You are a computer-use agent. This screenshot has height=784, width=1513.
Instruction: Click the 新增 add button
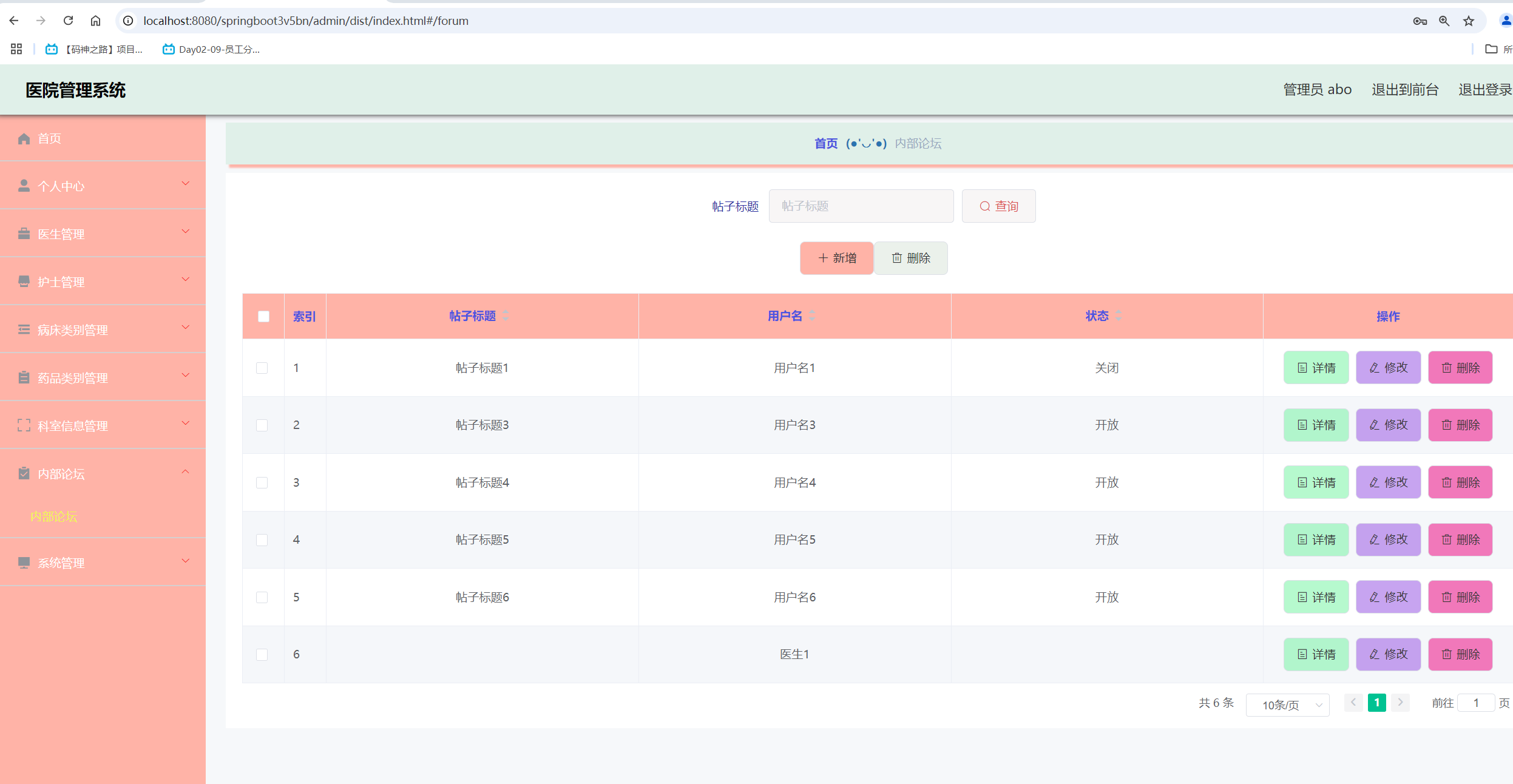pyautogui.click(x=836, y=258)
